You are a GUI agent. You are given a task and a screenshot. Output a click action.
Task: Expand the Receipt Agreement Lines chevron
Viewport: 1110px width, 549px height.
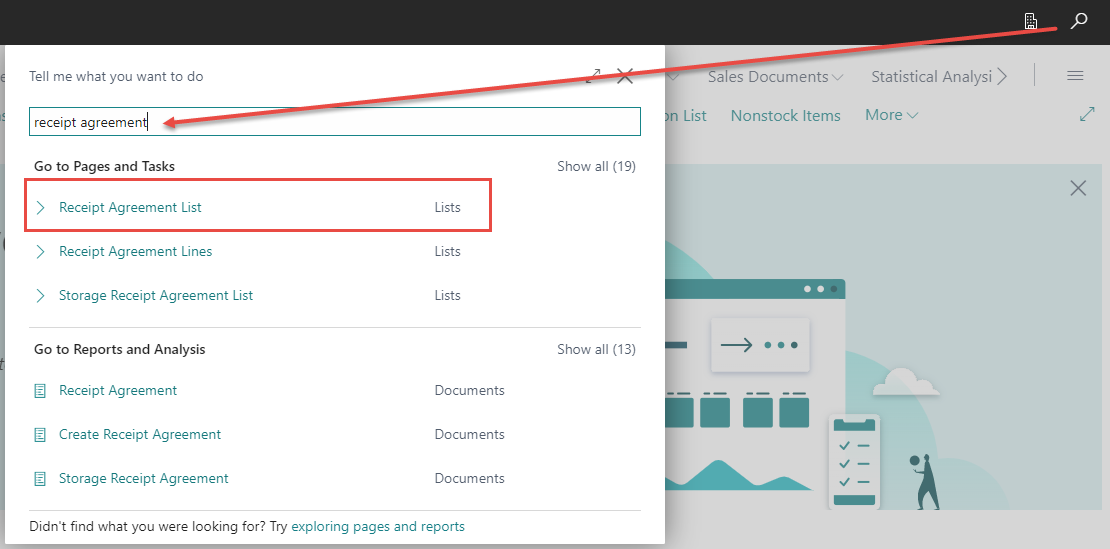click(41, 252)
